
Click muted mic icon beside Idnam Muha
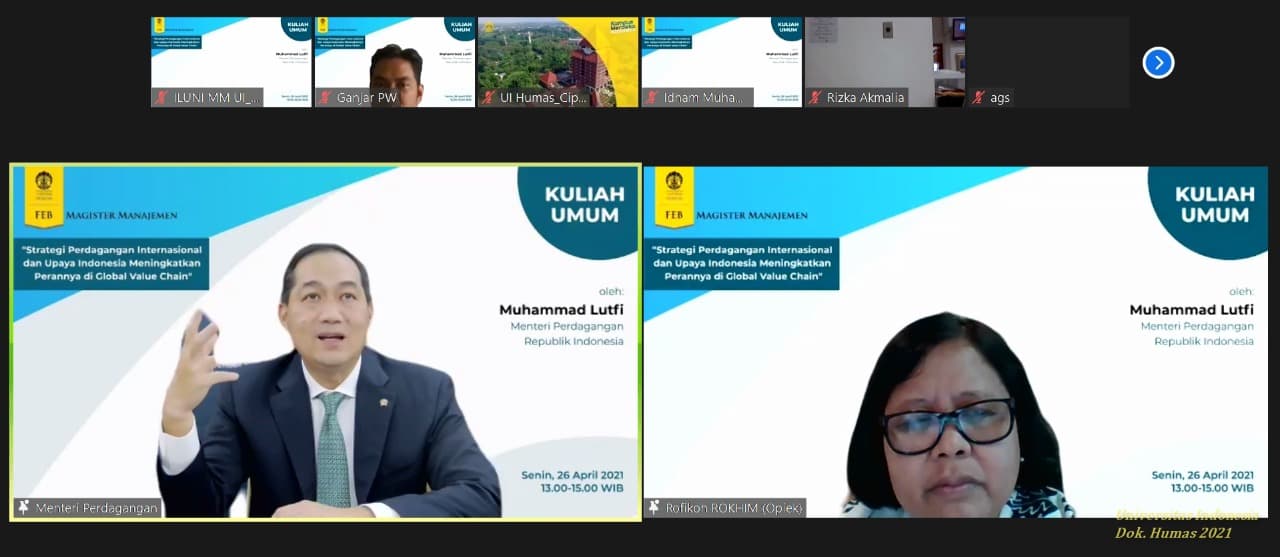(x=652, y=98)
